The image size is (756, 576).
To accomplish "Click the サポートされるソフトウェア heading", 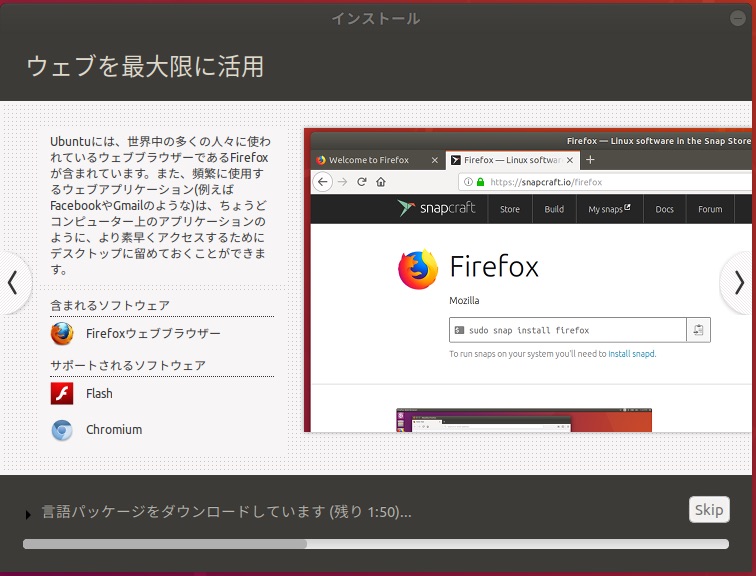I will (128, 365).
